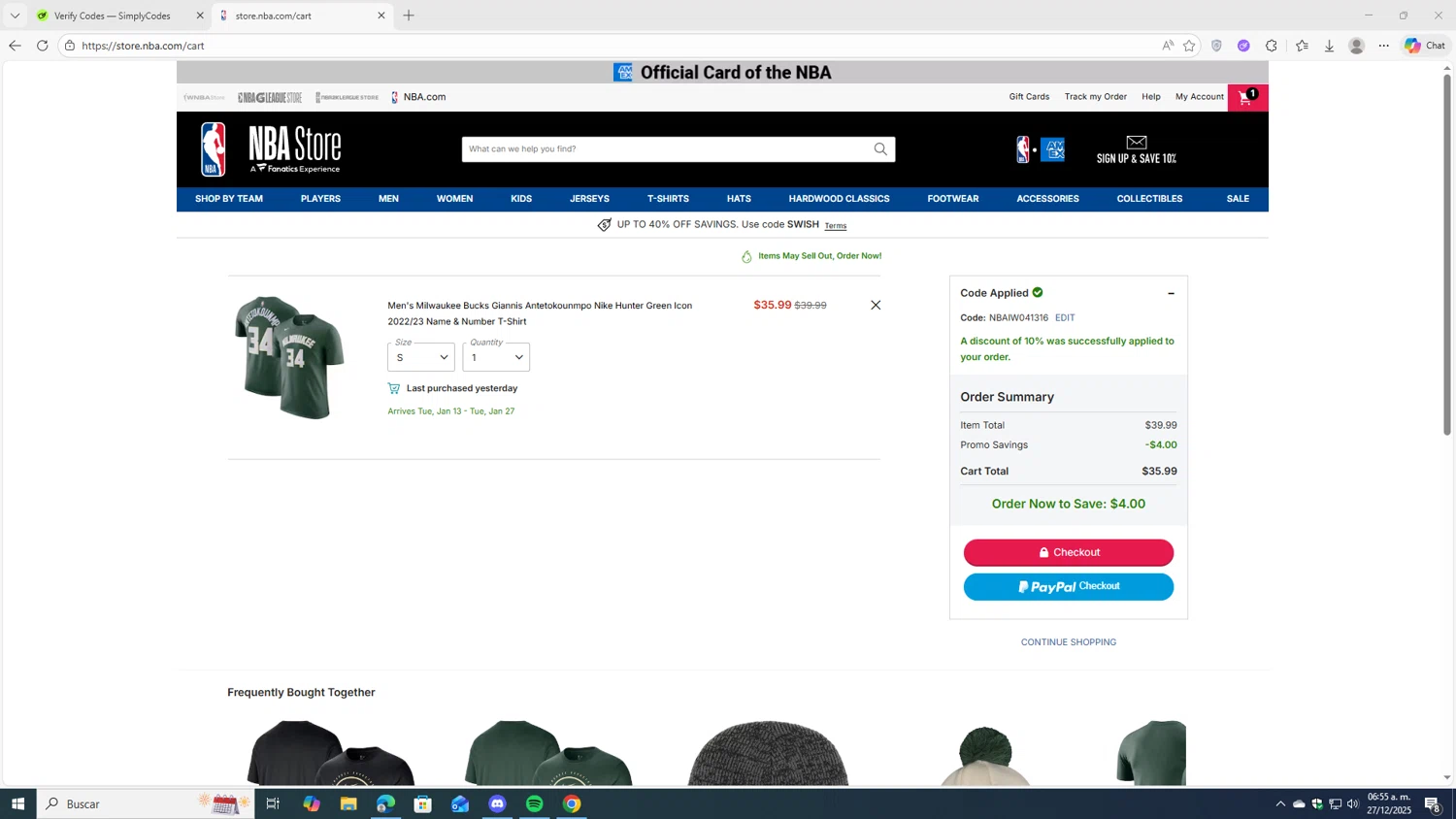Screen dimensions: 1456x819
Task: Click the NBA American Express partner logo
Action: [1041, 149]
